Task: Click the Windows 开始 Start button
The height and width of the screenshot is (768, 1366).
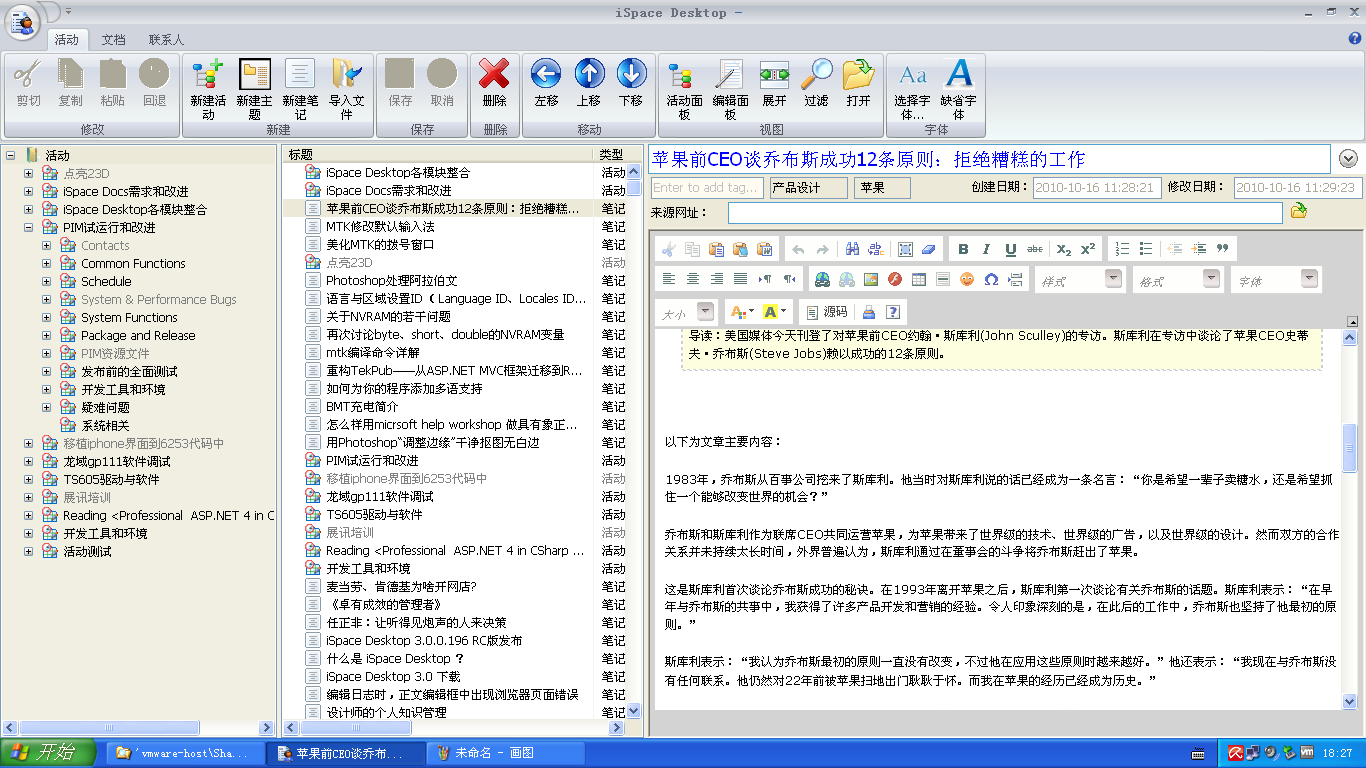Action: coord(49,753)
